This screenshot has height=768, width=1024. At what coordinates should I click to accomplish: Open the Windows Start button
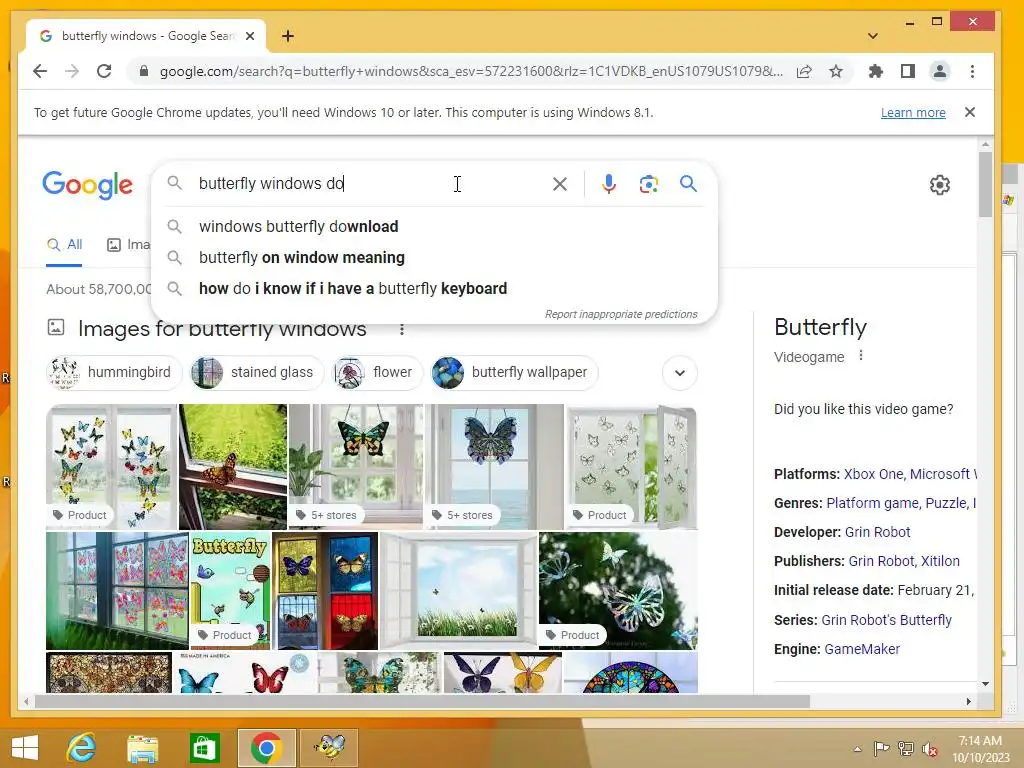25,748
